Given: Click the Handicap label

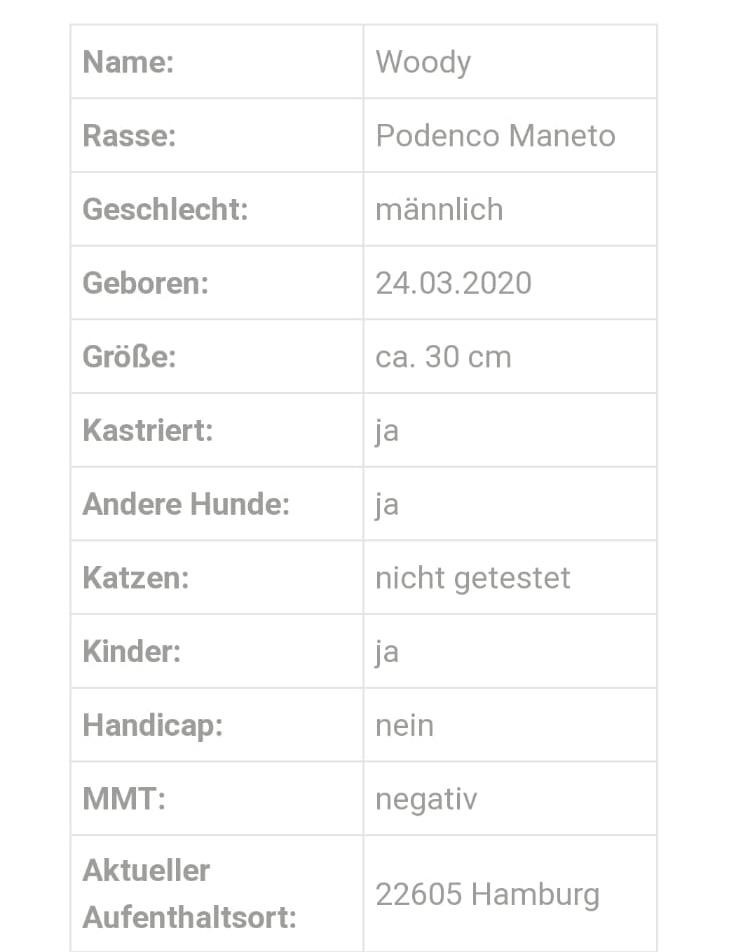Looking at the screenshot, I should (x=152, y=726).
